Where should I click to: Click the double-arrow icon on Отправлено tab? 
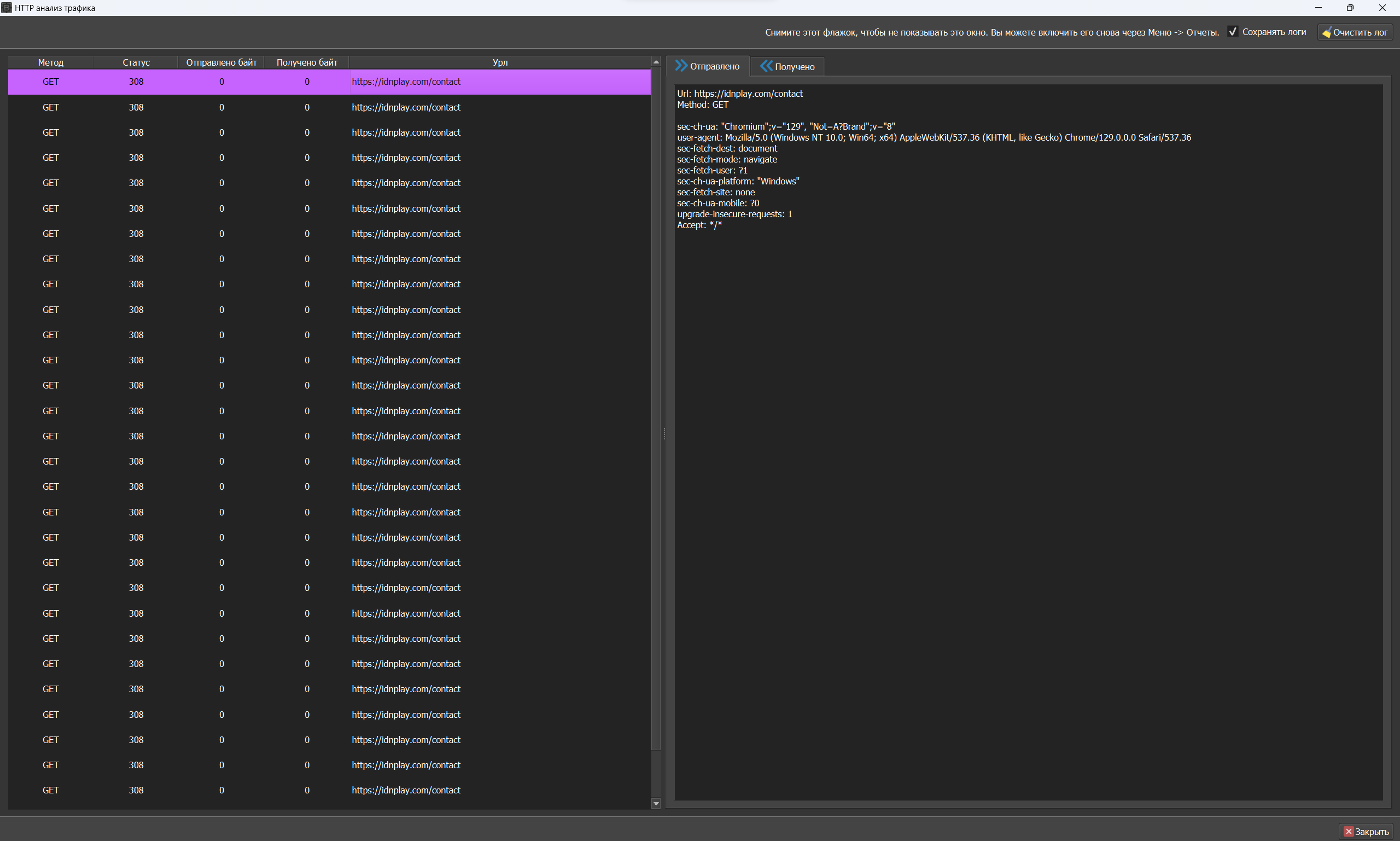[681, 66]
